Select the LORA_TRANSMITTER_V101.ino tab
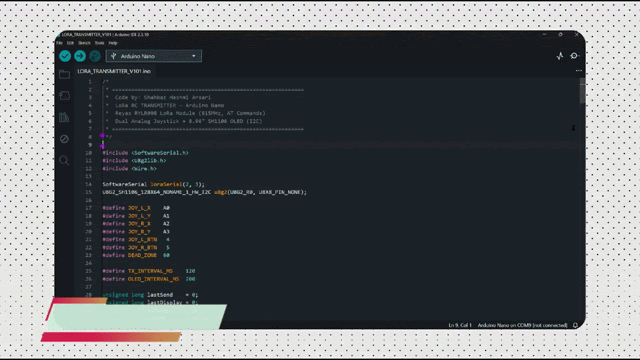 [114, 71]
